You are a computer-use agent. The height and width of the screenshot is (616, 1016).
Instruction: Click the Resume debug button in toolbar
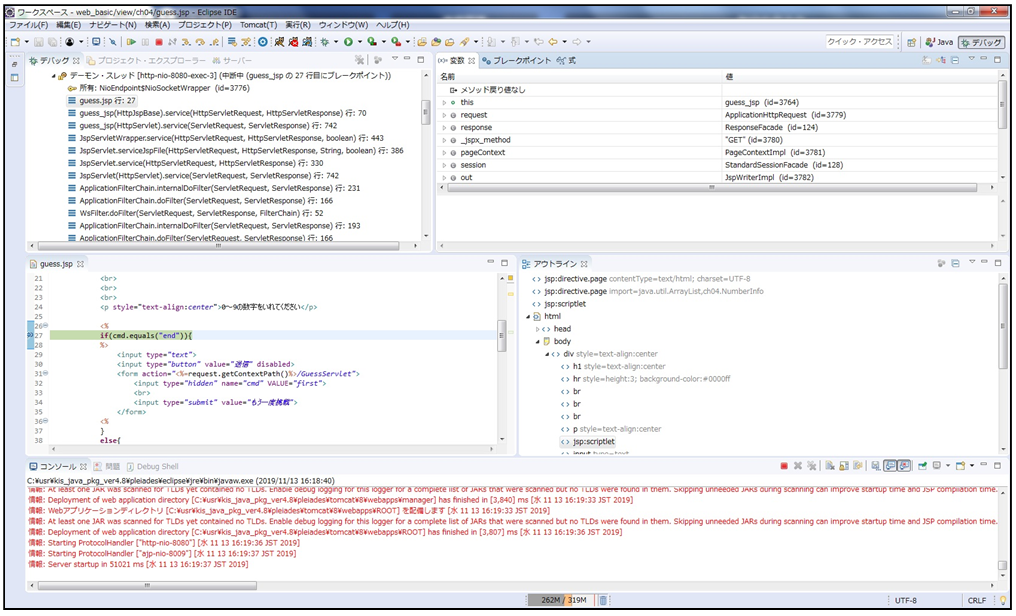coord(131,42)
